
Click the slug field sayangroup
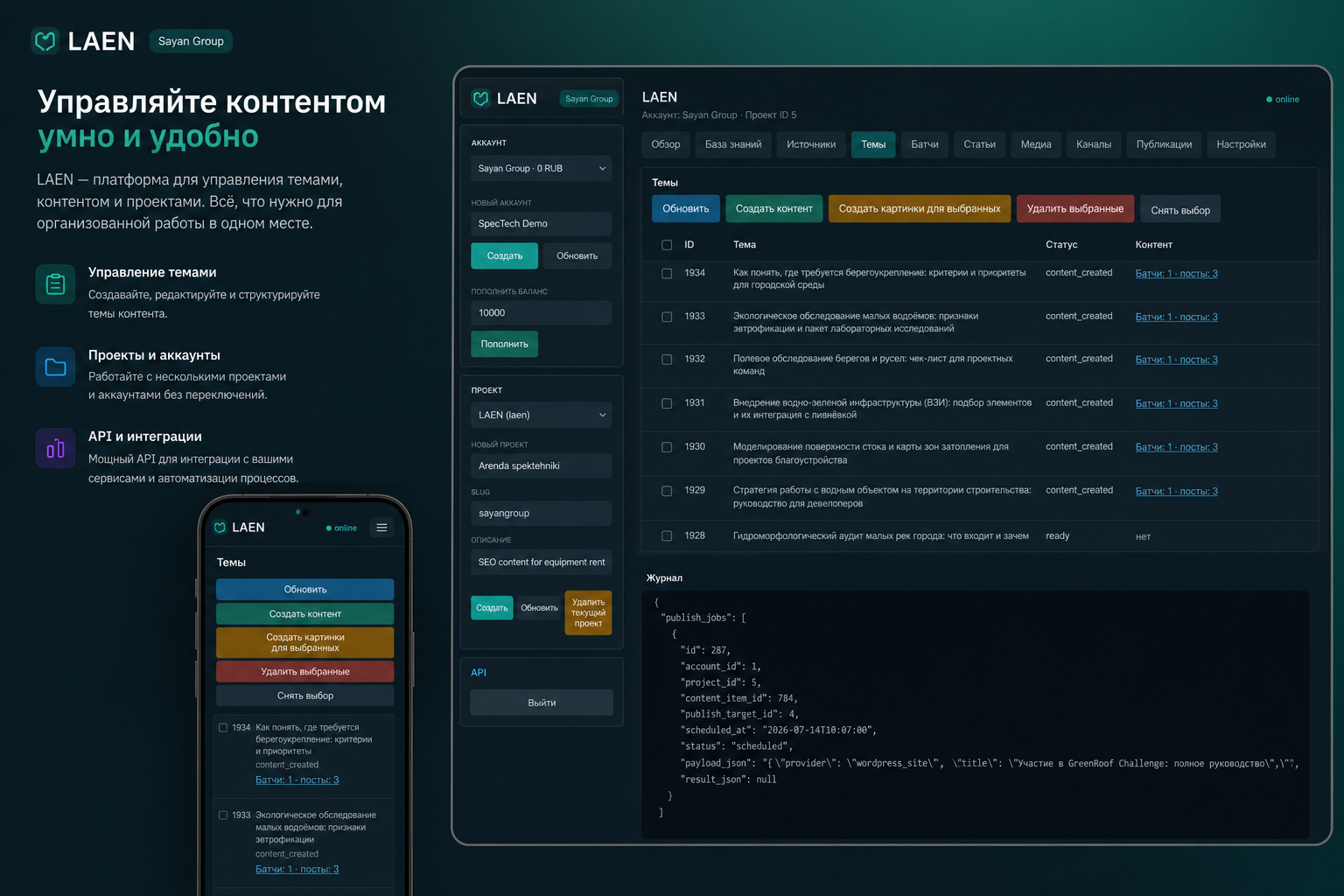541,513
